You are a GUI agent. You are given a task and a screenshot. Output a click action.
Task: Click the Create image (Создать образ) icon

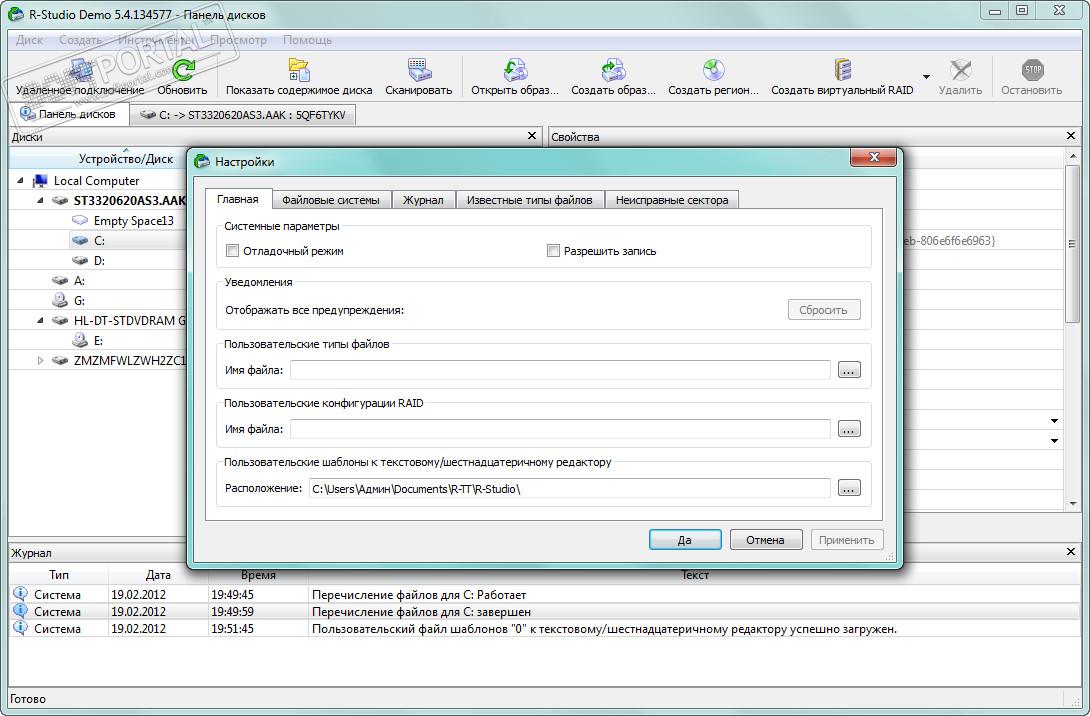(613, 70)
